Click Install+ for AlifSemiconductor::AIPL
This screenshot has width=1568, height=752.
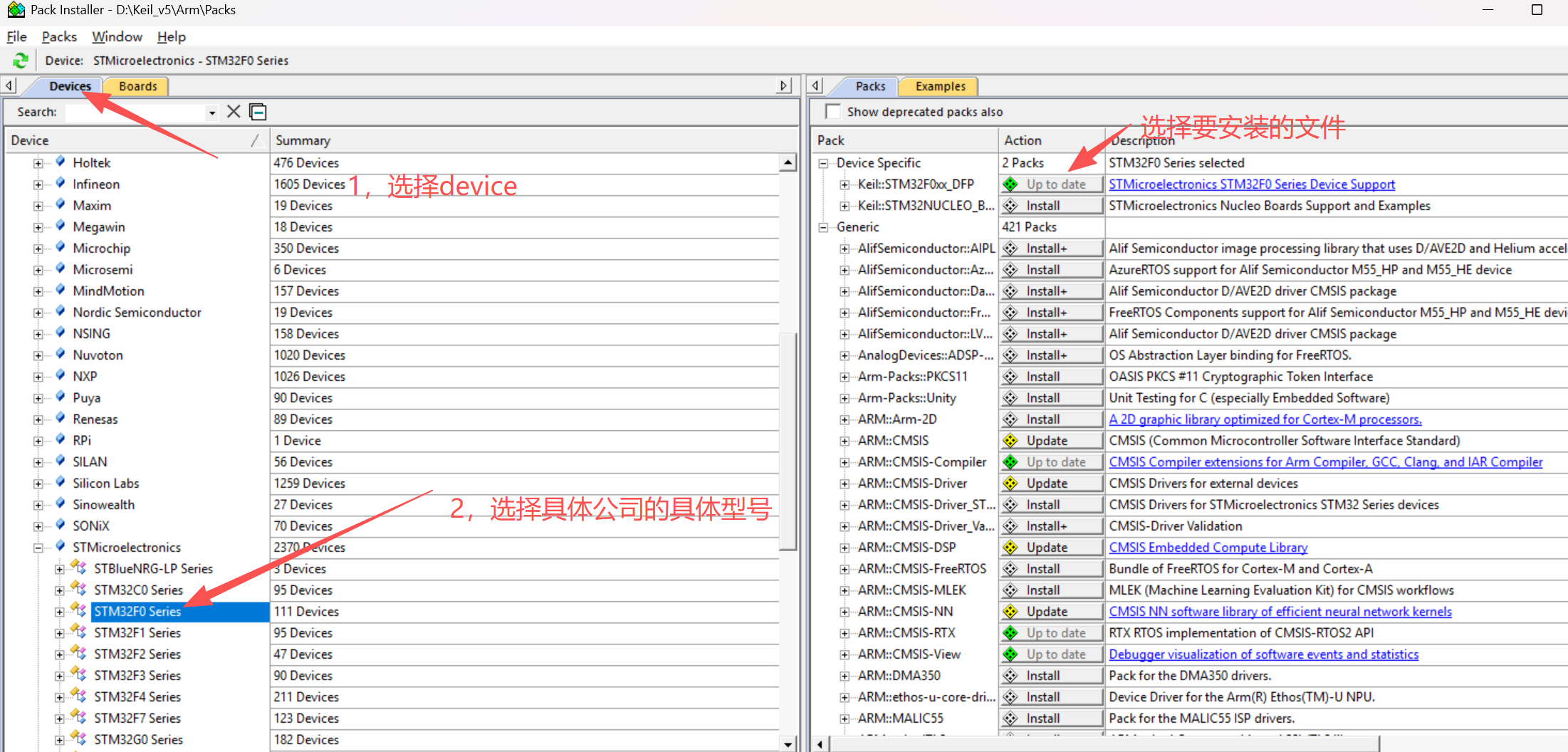click(1052, 249)
